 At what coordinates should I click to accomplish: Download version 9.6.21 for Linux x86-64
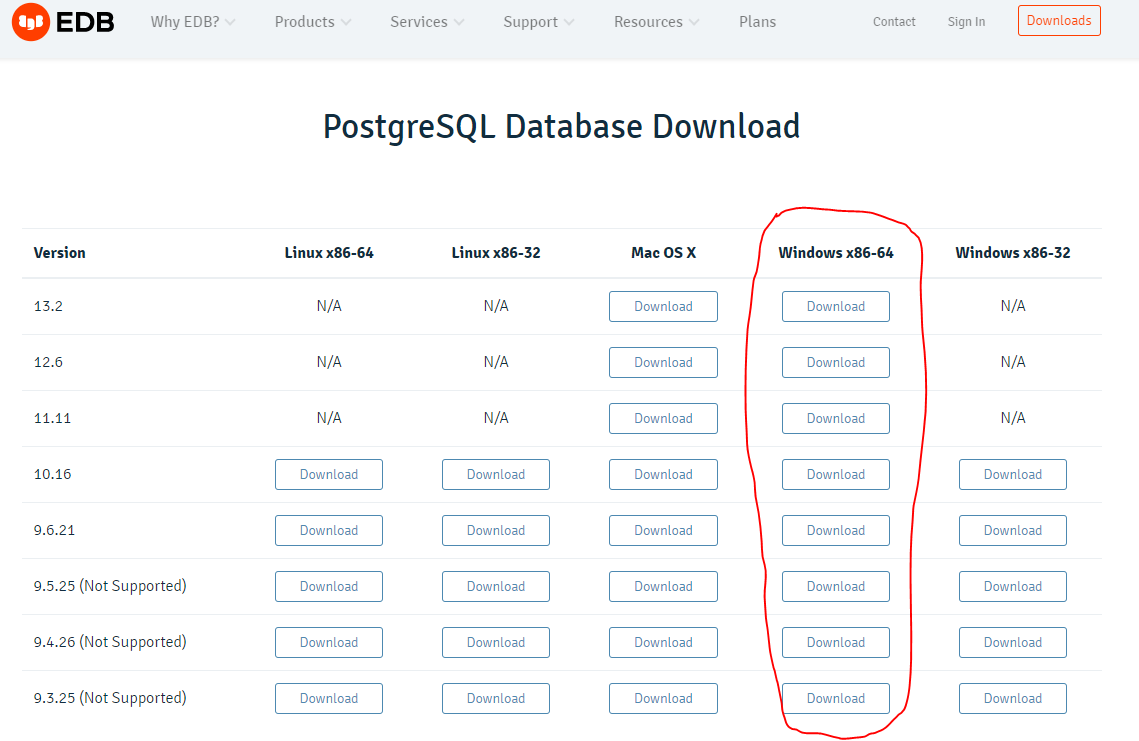pyautogui.click(x=329, y=530)
